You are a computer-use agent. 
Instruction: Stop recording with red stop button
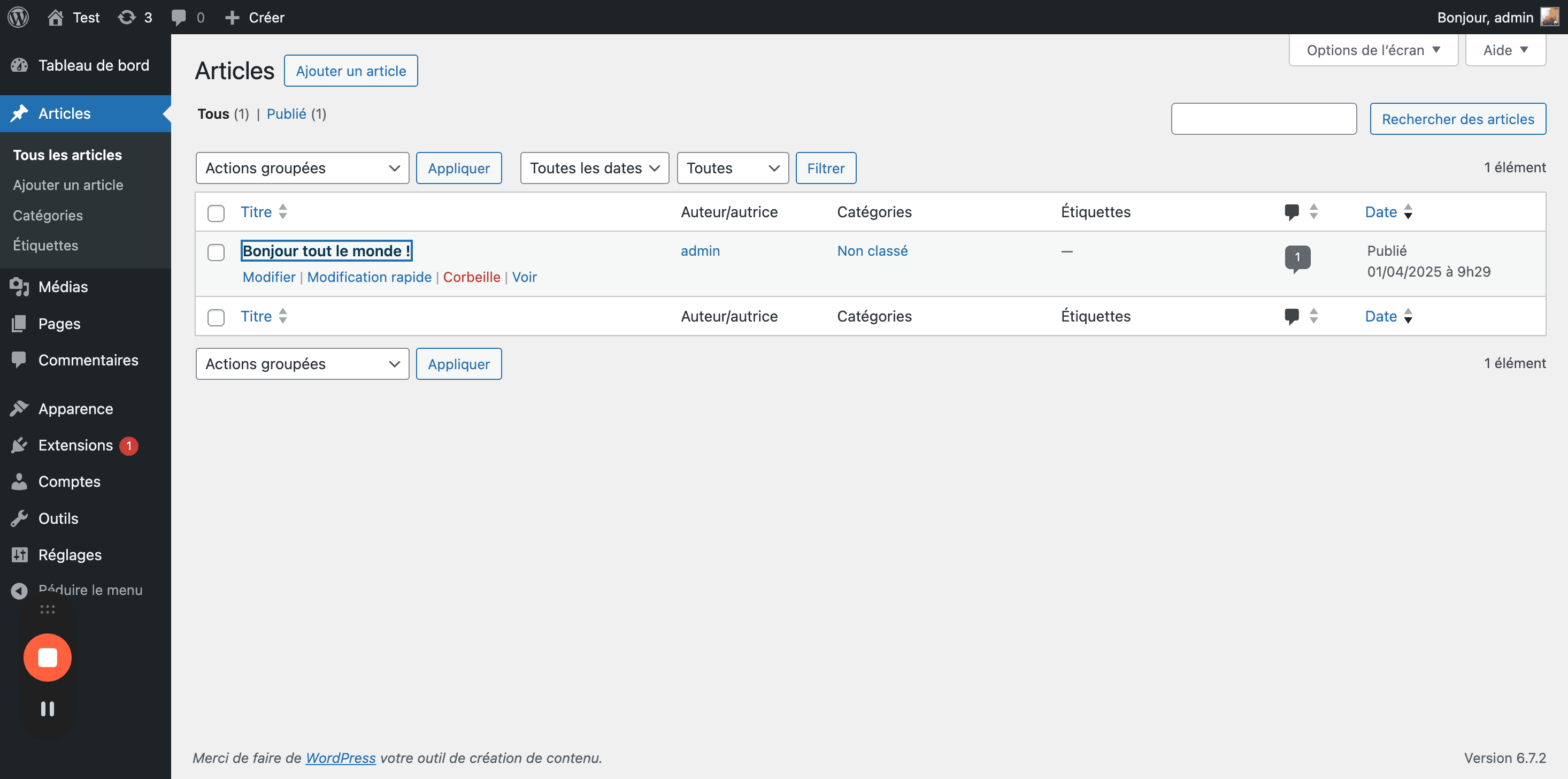[48, 657]
